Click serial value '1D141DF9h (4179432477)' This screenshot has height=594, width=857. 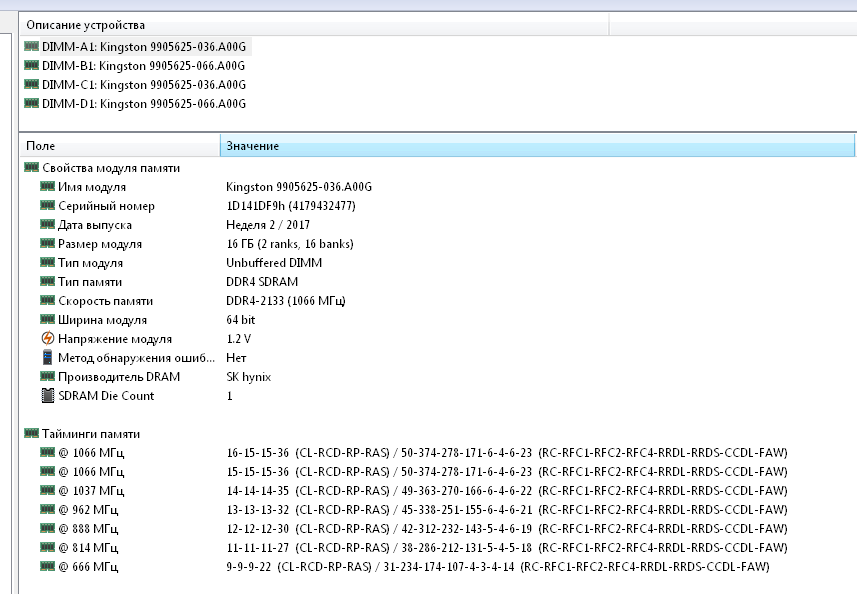click(x=291, y=205)
